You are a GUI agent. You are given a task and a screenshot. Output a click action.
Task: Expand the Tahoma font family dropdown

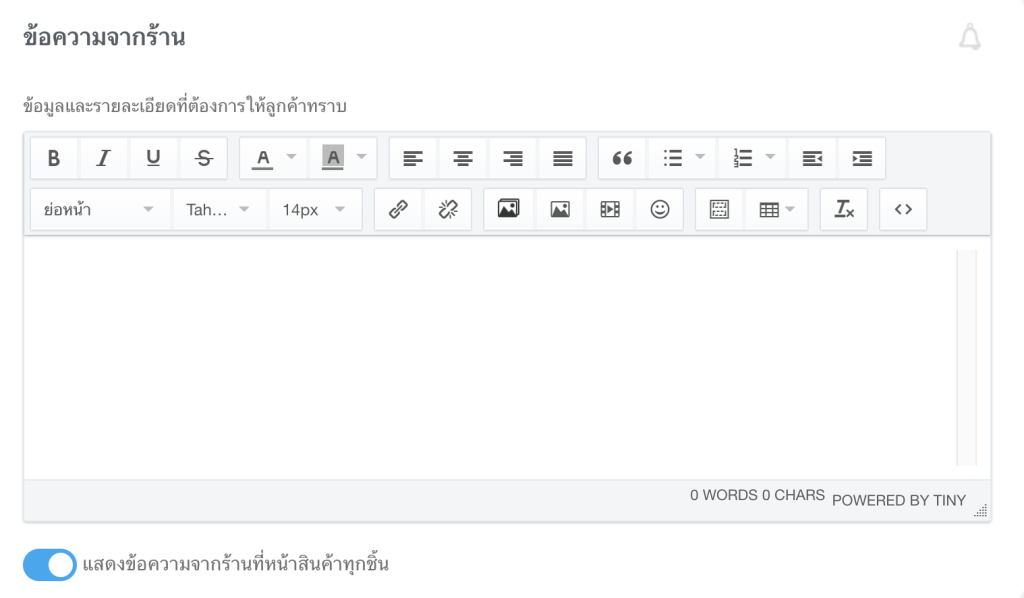coord(219,210)
